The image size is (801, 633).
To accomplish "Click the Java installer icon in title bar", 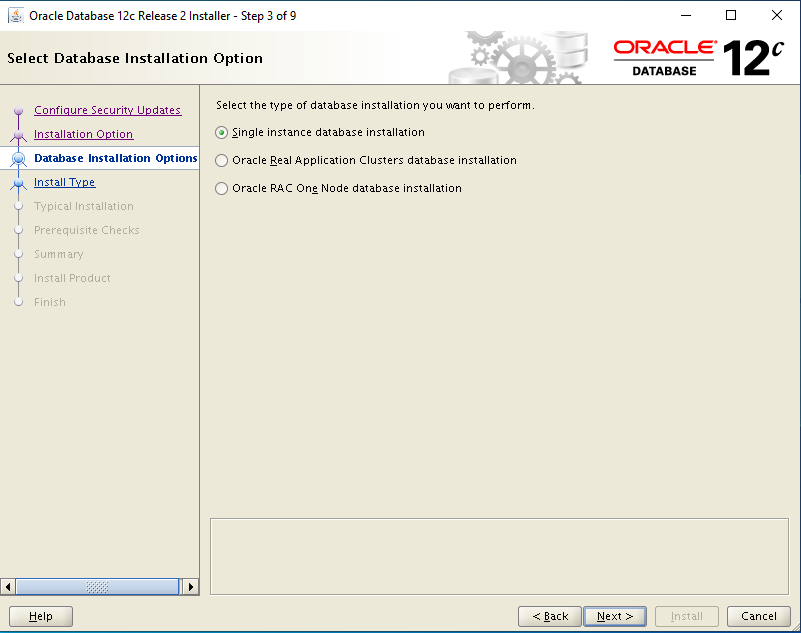I will (x=16, y=16).
